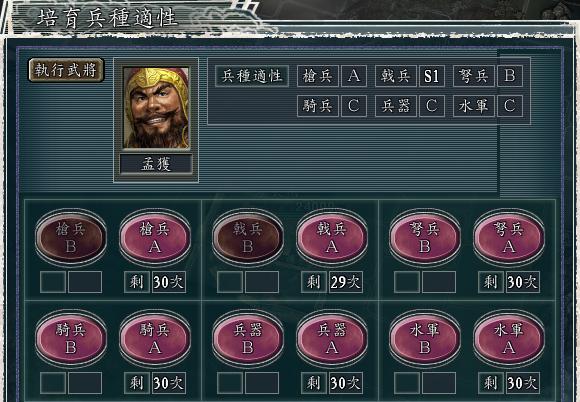The width and height of the screenshot is (580, 402).
Task: Click the 孟獲 name label
Action: (x=156, y=164)
